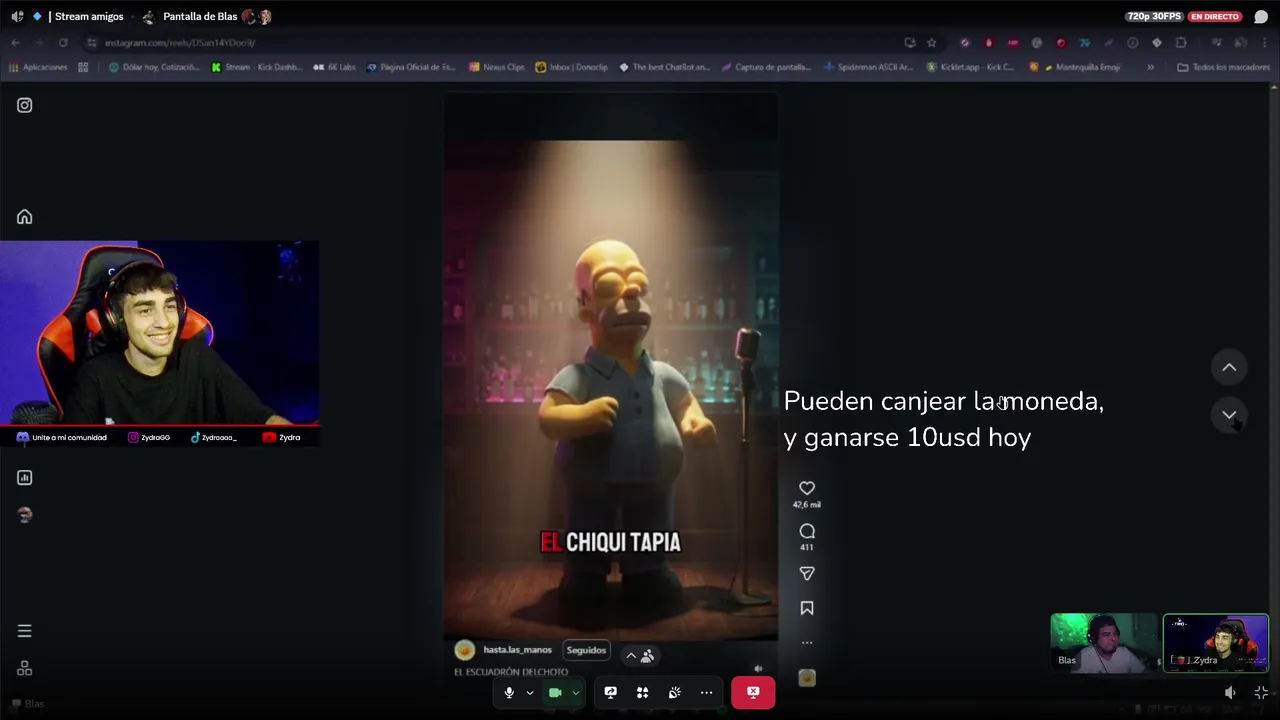Open The best ChatBot bookmark
Screen dimensions: 1280x720
[x=665, y=67]
